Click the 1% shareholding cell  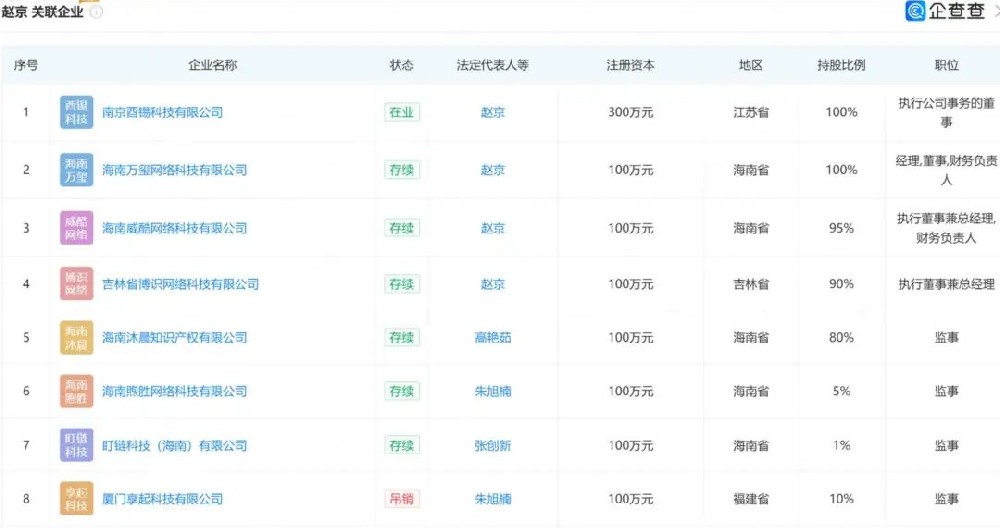[x=841, y=445]
